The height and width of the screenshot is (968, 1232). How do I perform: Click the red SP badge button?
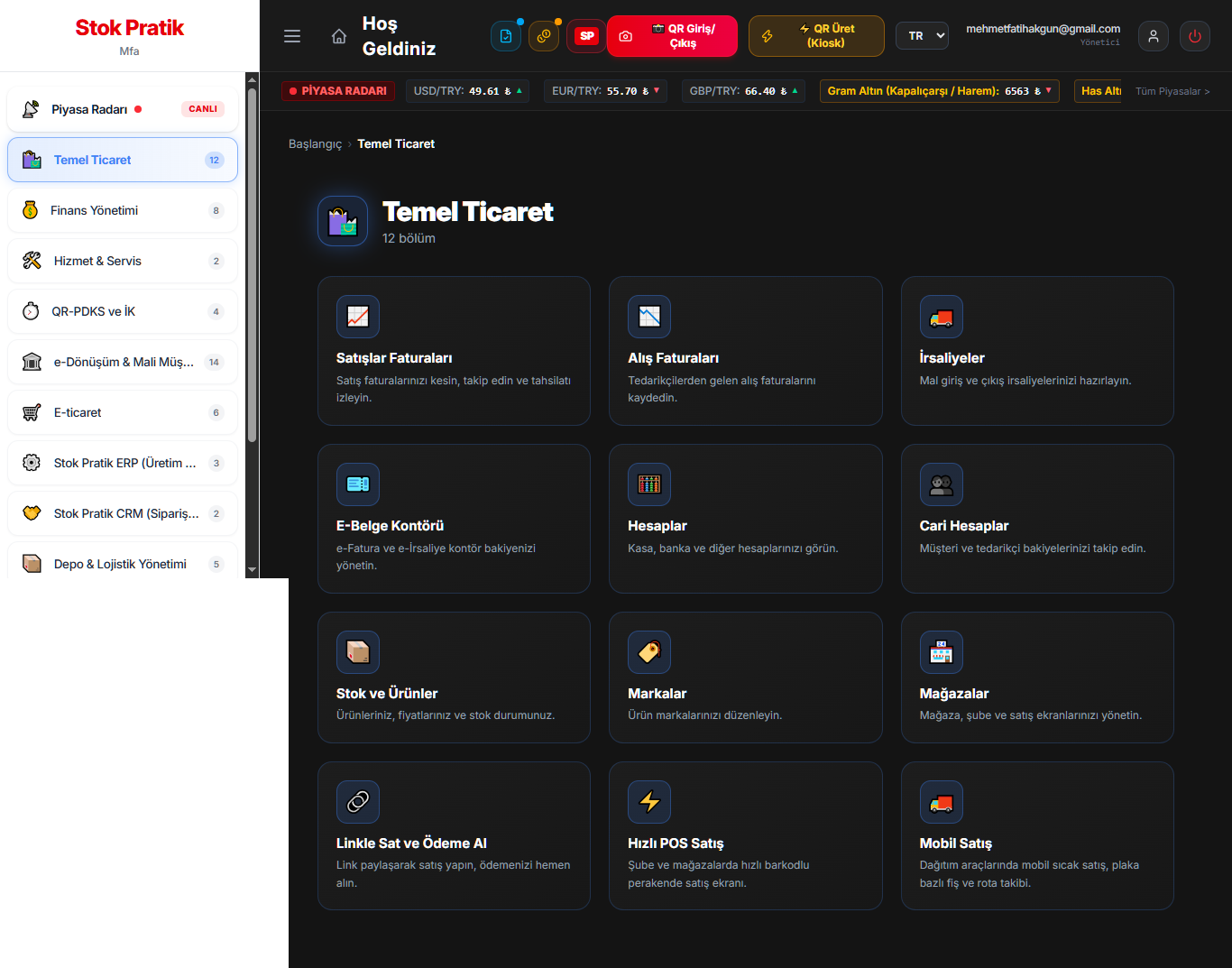point(587,36)
